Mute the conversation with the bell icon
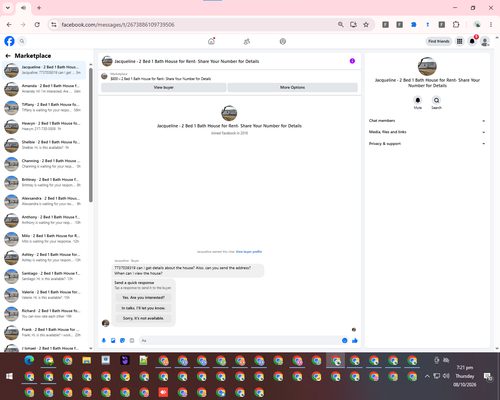 point(418,100)
